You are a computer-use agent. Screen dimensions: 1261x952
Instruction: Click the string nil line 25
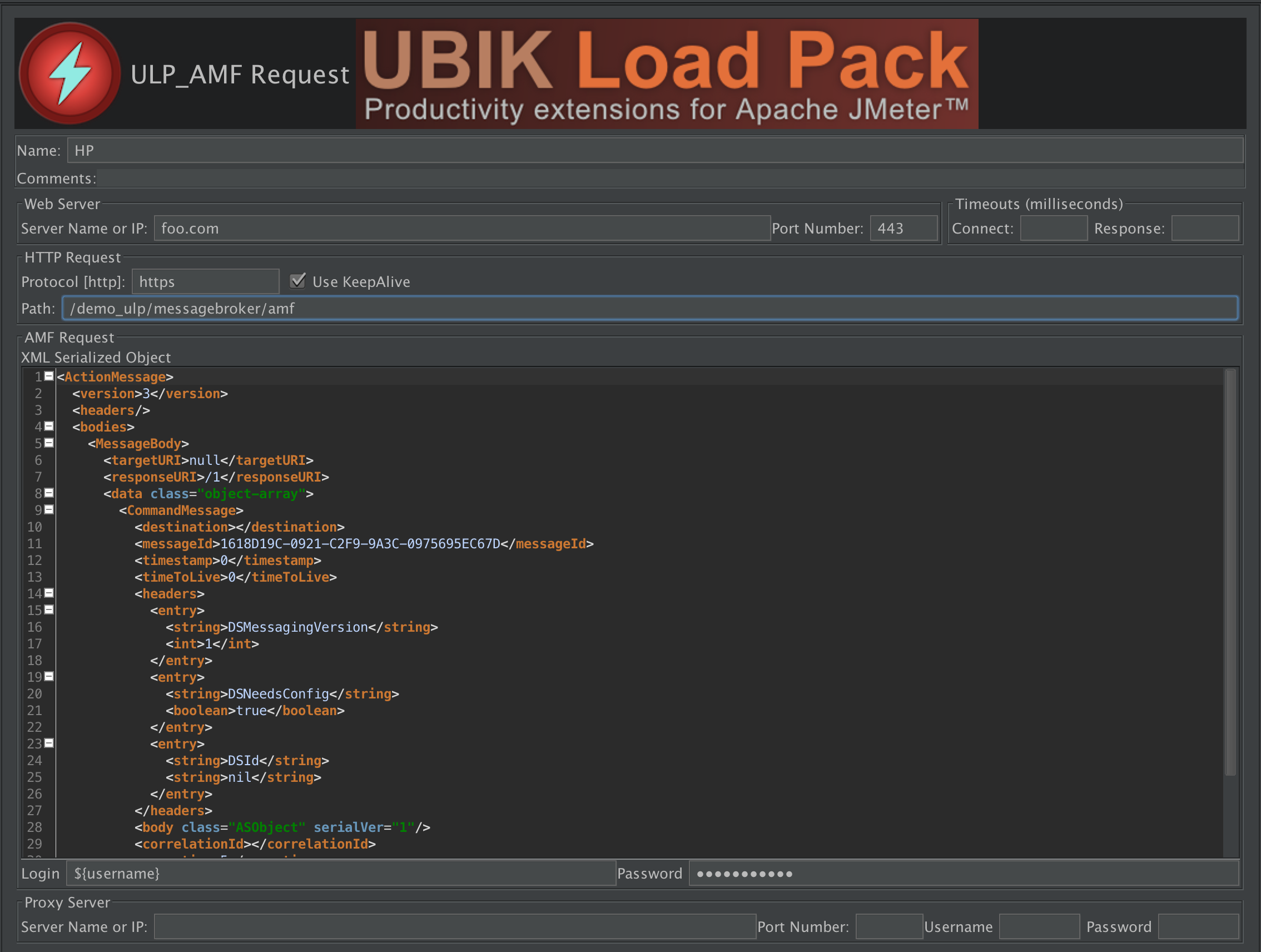click(244, 777)
